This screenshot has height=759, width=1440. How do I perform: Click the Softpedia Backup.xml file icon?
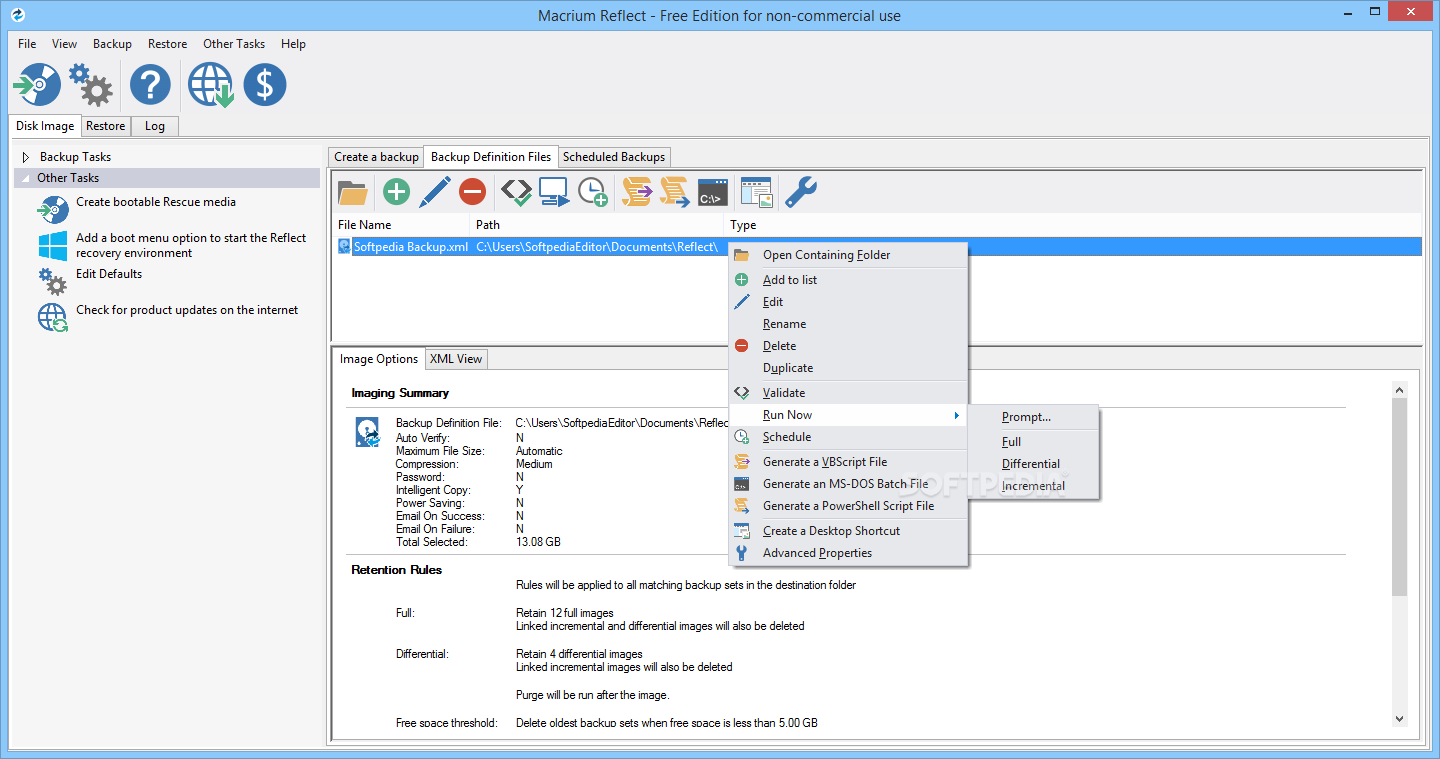[x=345, y=246]
